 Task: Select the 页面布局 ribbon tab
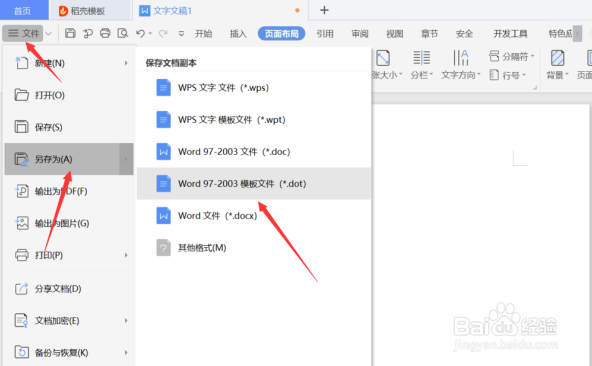point(282,34)
